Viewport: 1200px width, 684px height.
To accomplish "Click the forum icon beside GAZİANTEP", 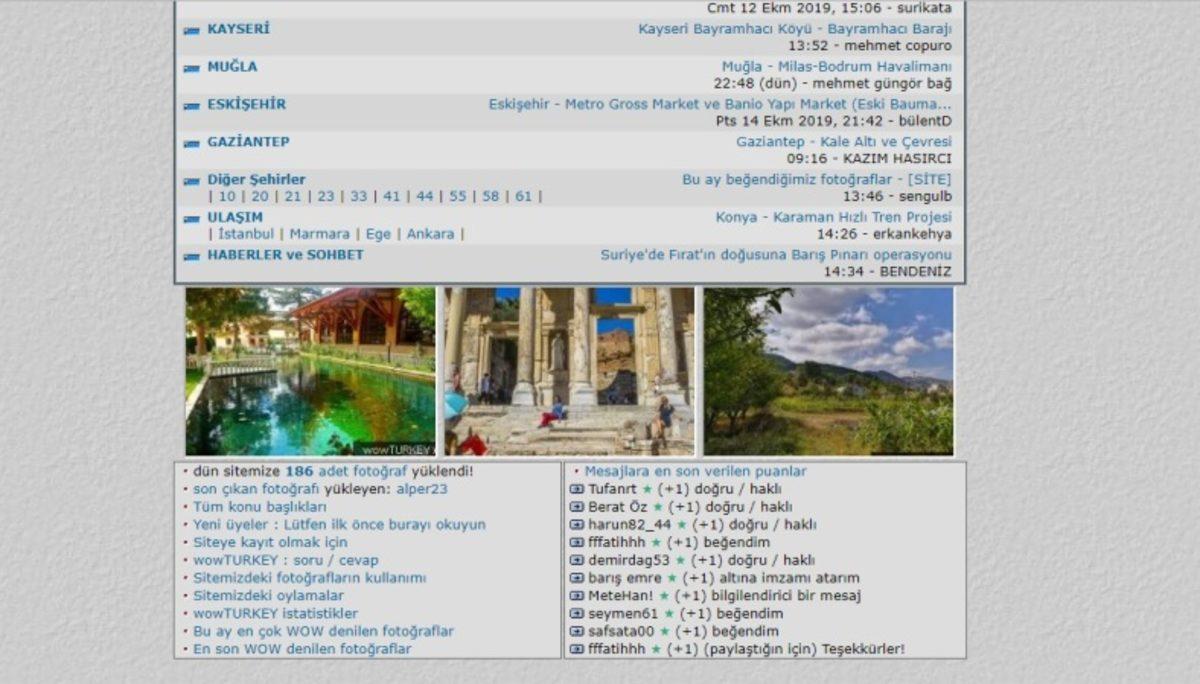I will [x=192, y=142].
